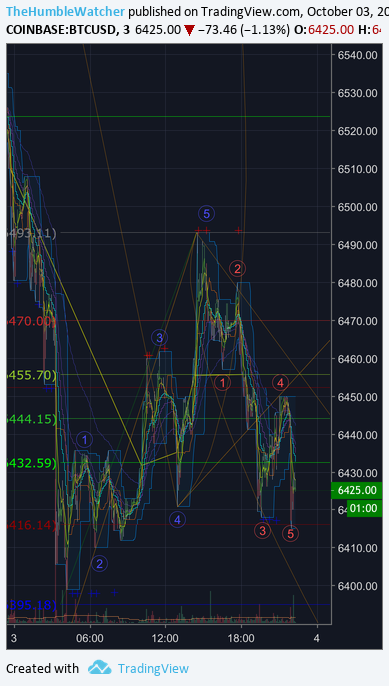Click the red 416.14 level label

[32, 525]
